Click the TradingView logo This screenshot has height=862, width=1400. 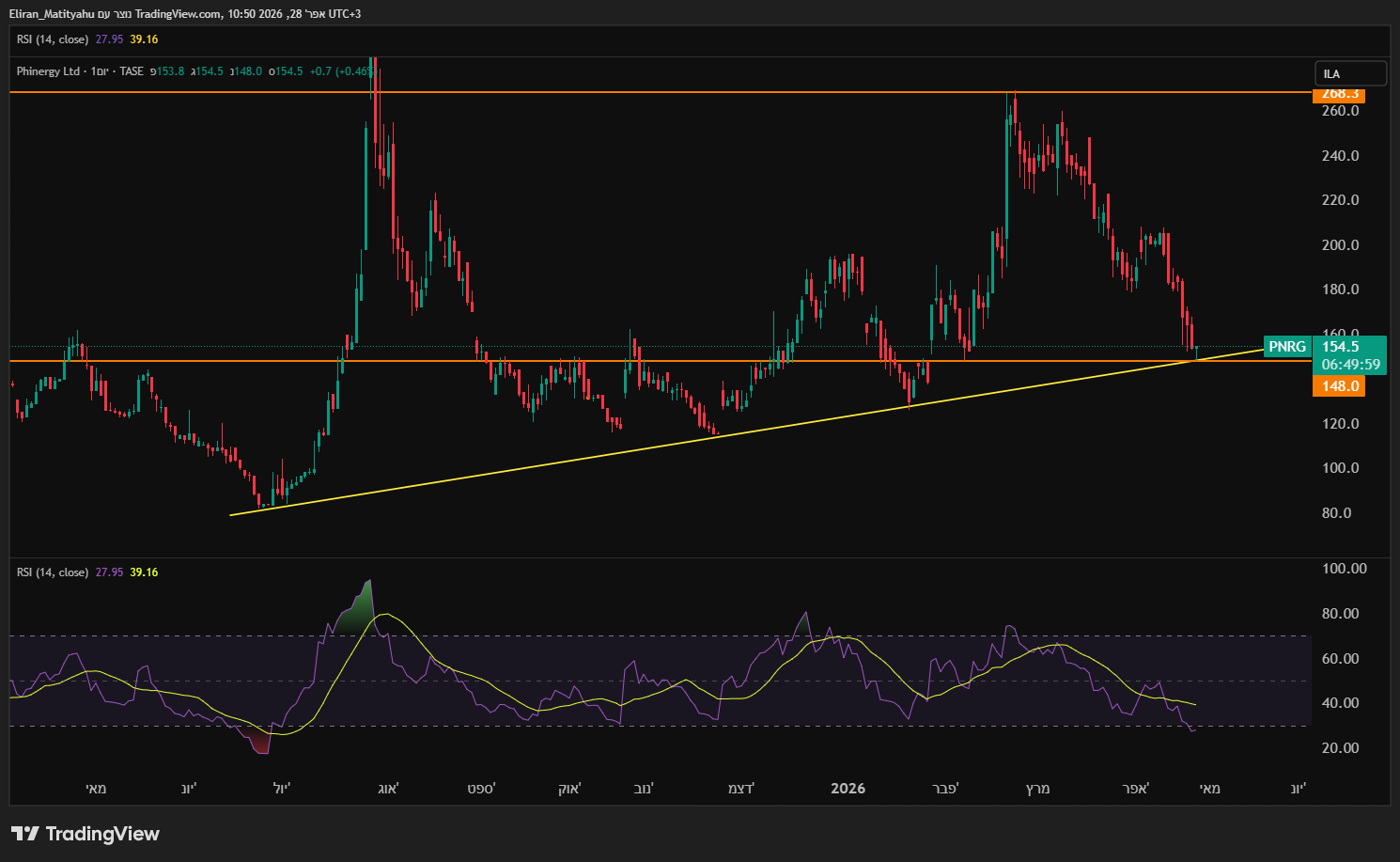pyautogui.click(x=86, y=834)
